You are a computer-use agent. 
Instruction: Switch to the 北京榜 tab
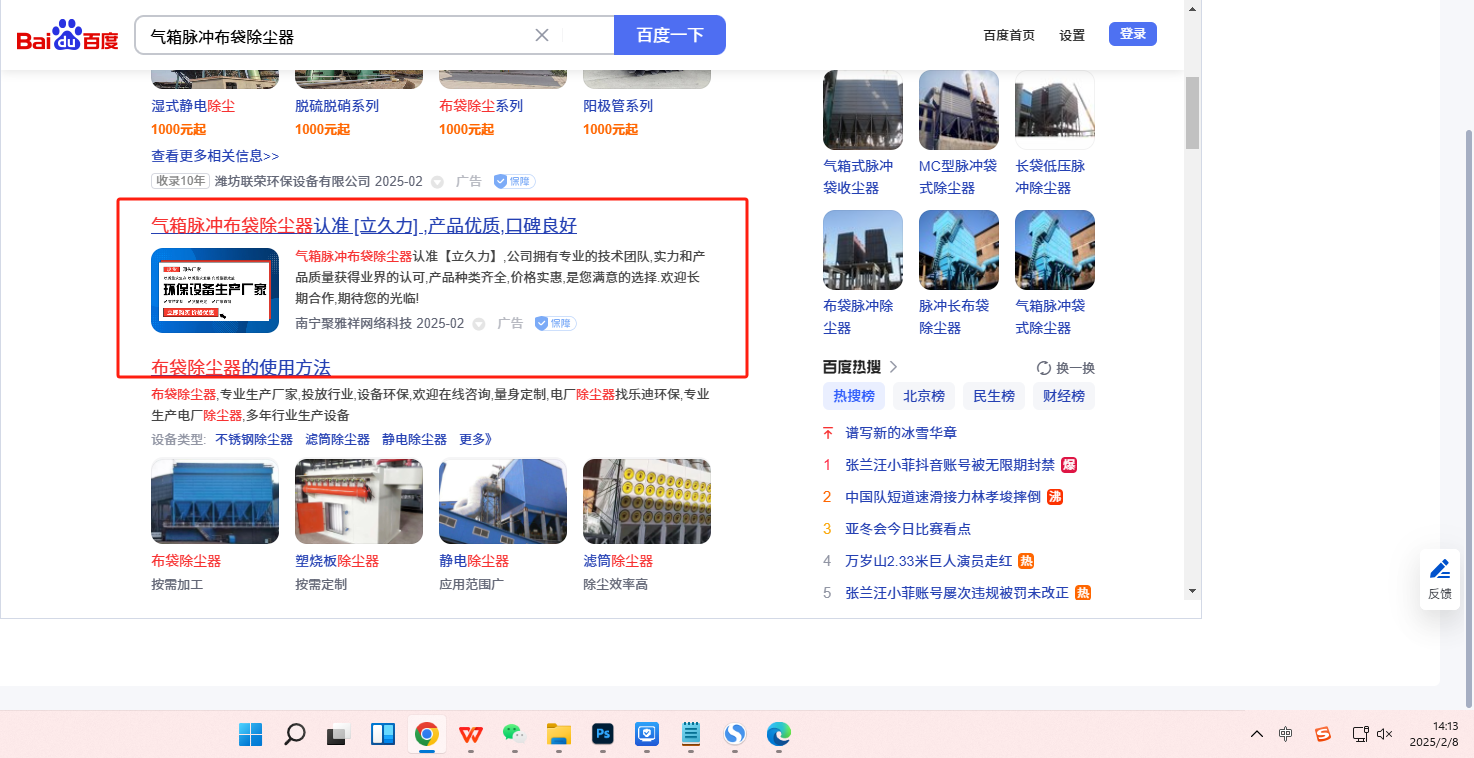(924, 396)
